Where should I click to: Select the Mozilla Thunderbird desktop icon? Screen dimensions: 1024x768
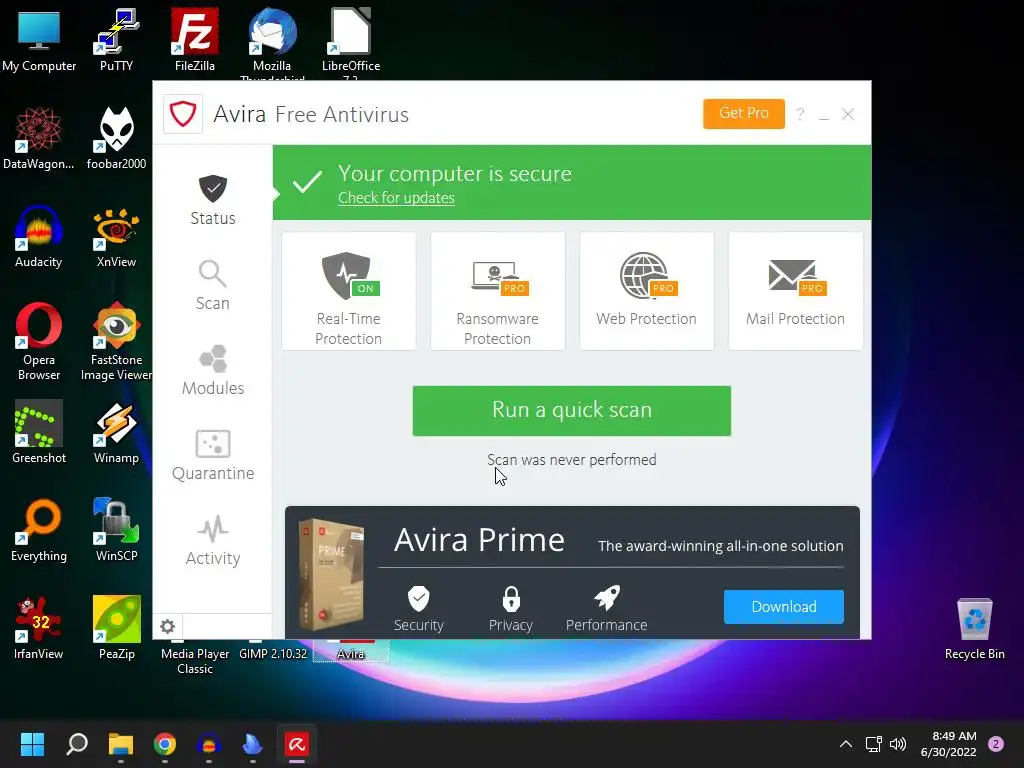pyautogui.click(x=272, y=43)
